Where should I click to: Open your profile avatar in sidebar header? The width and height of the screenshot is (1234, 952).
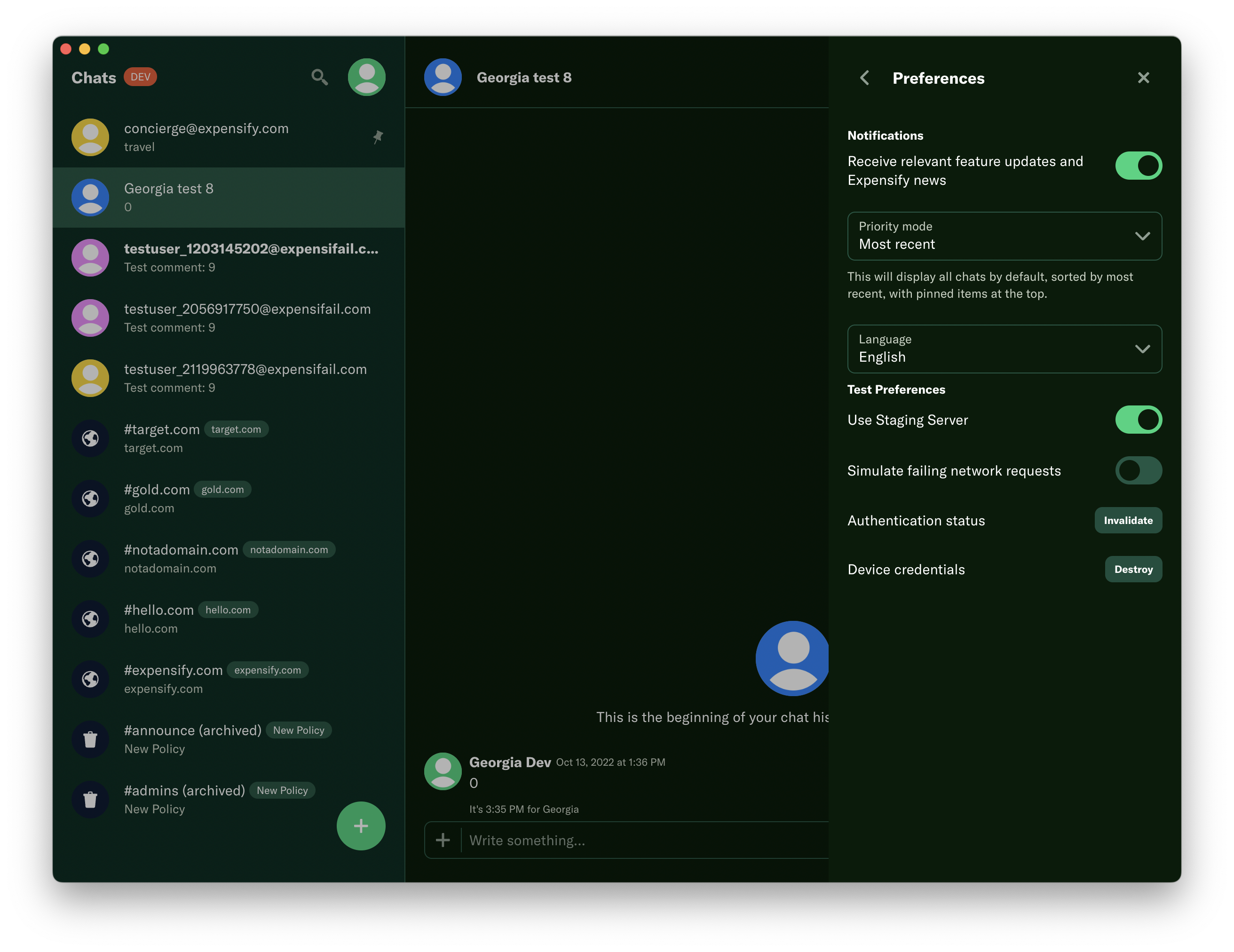click(x=366, y=77)
